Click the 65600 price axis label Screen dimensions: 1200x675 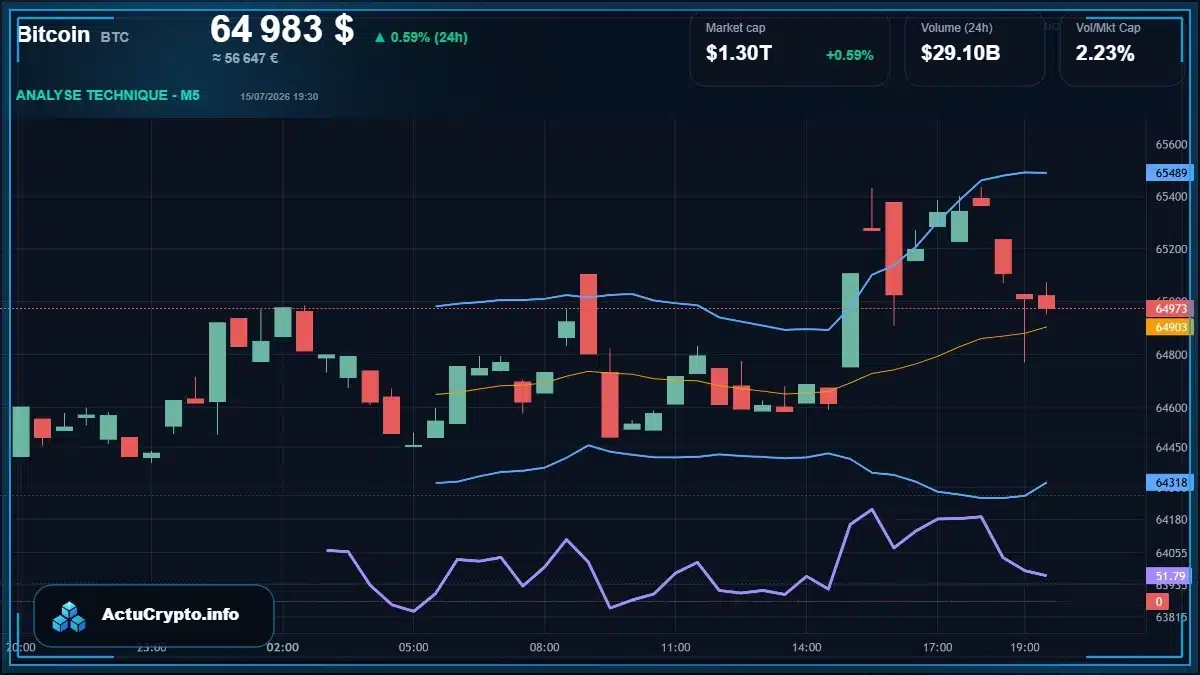[x=1171, y=144]
